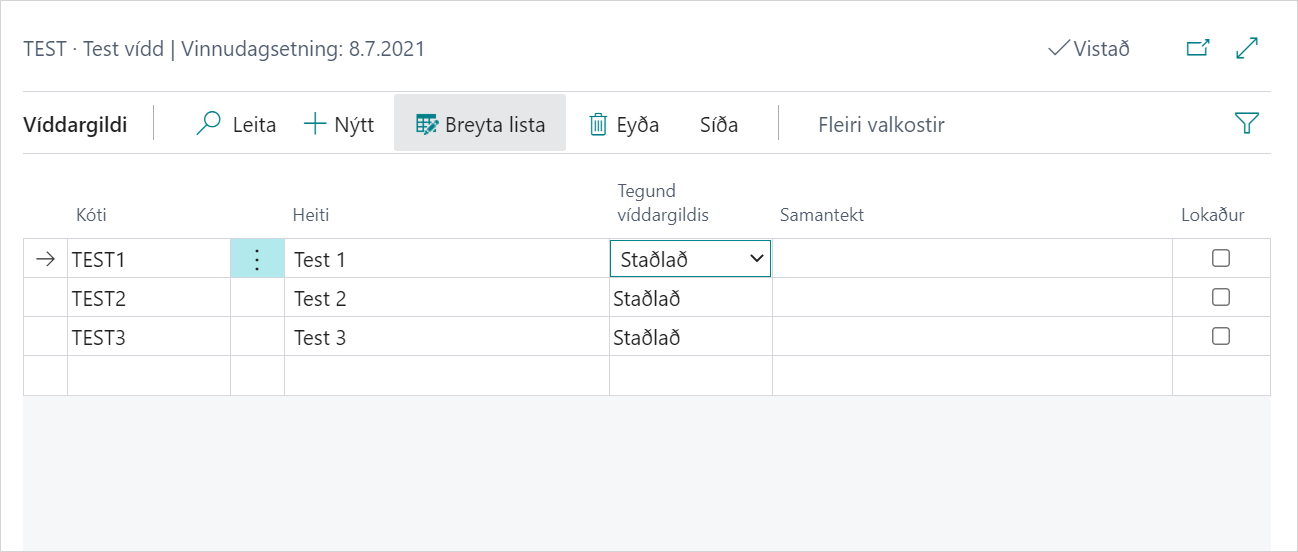The width and height of the screenshot is (1298, 552).
Task: Check the Lokaður box for TEST1
Action: pyautogui.click(x=1220, y=258)
